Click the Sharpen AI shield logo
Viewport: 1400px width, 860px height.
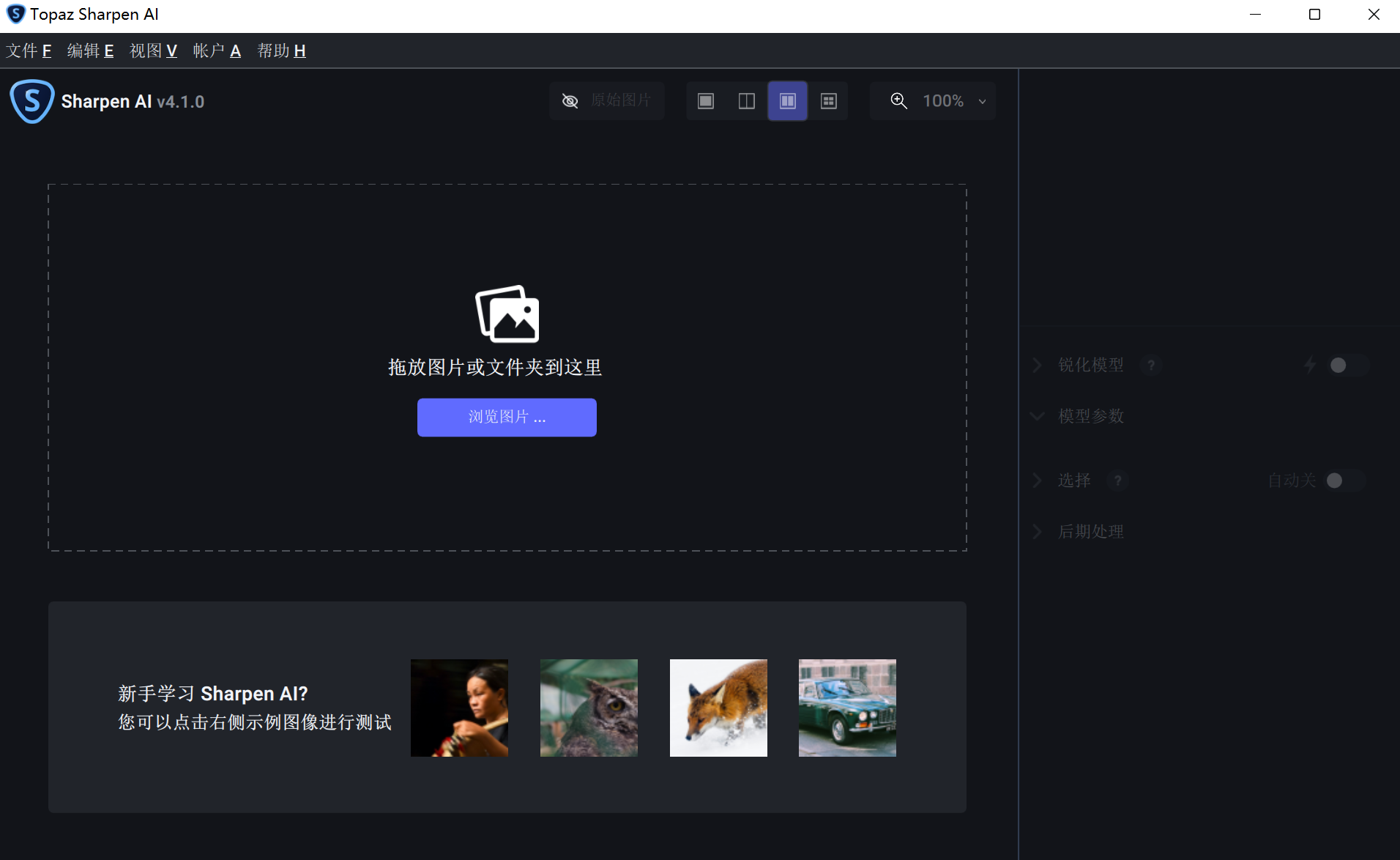click(31, 101)
